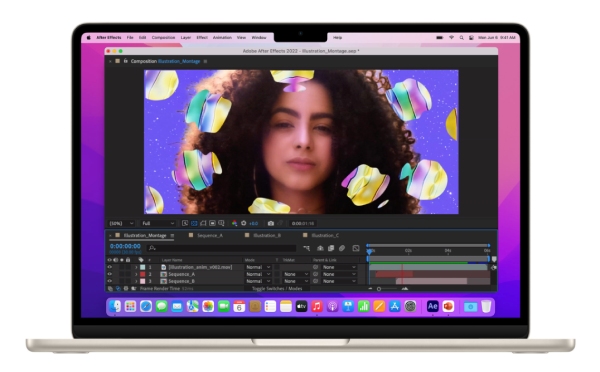Click the preview time 0:00:01:16
The image size is (600, 372).
pyautogui.click(x=303, y=223)
